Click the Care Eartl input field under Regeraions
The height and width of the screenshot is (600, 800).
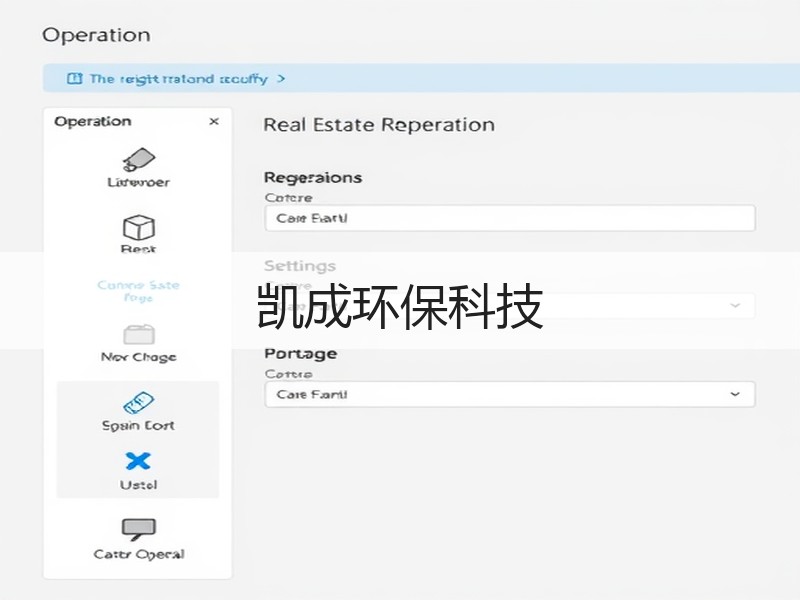[510, 218]
